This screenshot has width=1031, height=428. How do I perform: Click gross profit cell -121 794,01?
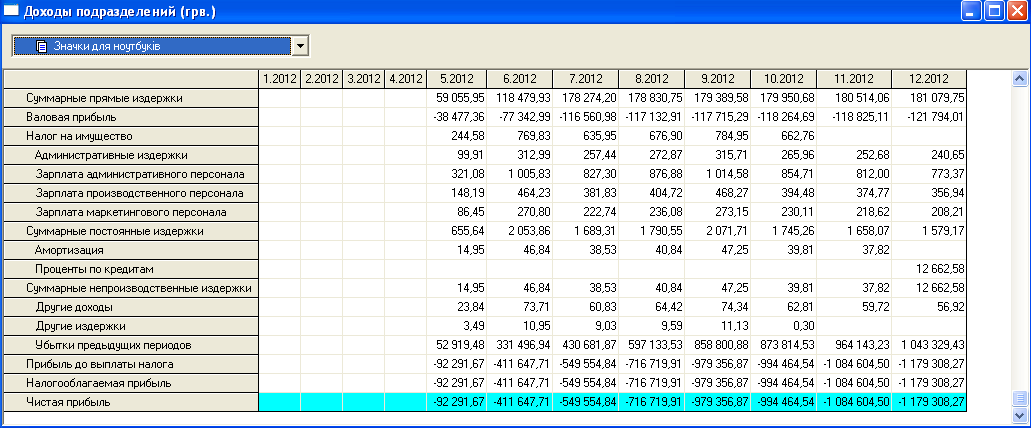929,117
